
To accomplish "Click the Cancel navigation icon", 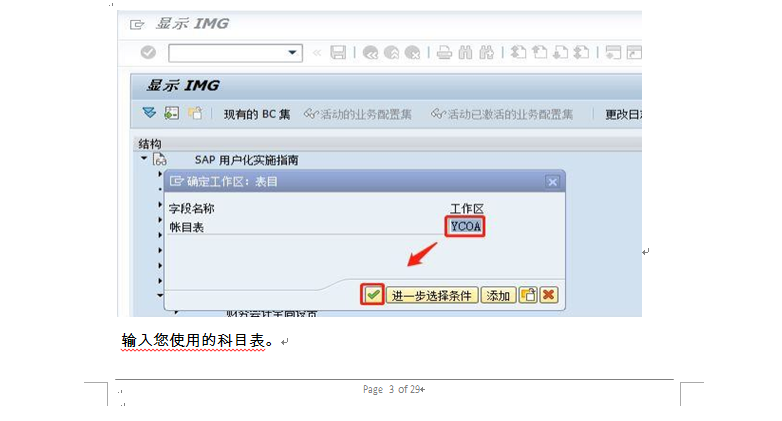I will coord(412,52).
